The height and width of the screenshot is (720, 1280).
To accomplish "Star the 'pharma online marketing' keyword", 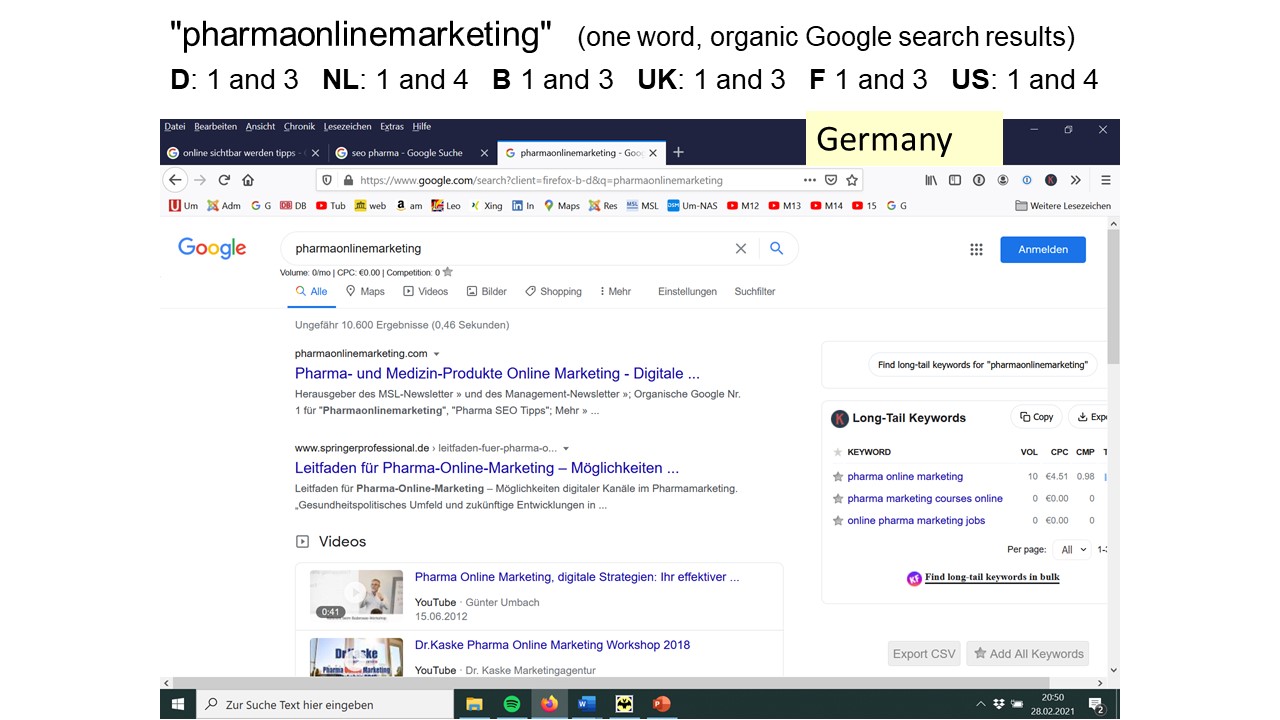I will click(x=838, y=477).
